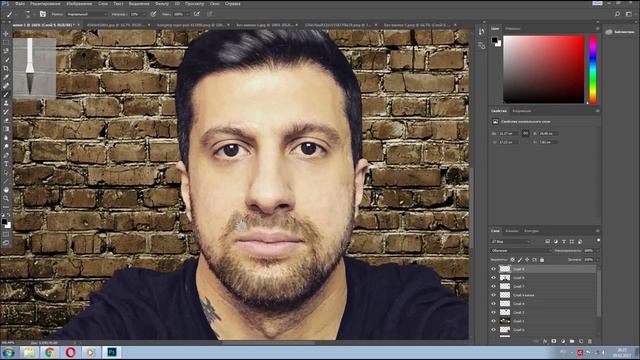This screenshot has height=360, width=640.
Task: Create a new layer icon
Action: click(x=581, y=341)
